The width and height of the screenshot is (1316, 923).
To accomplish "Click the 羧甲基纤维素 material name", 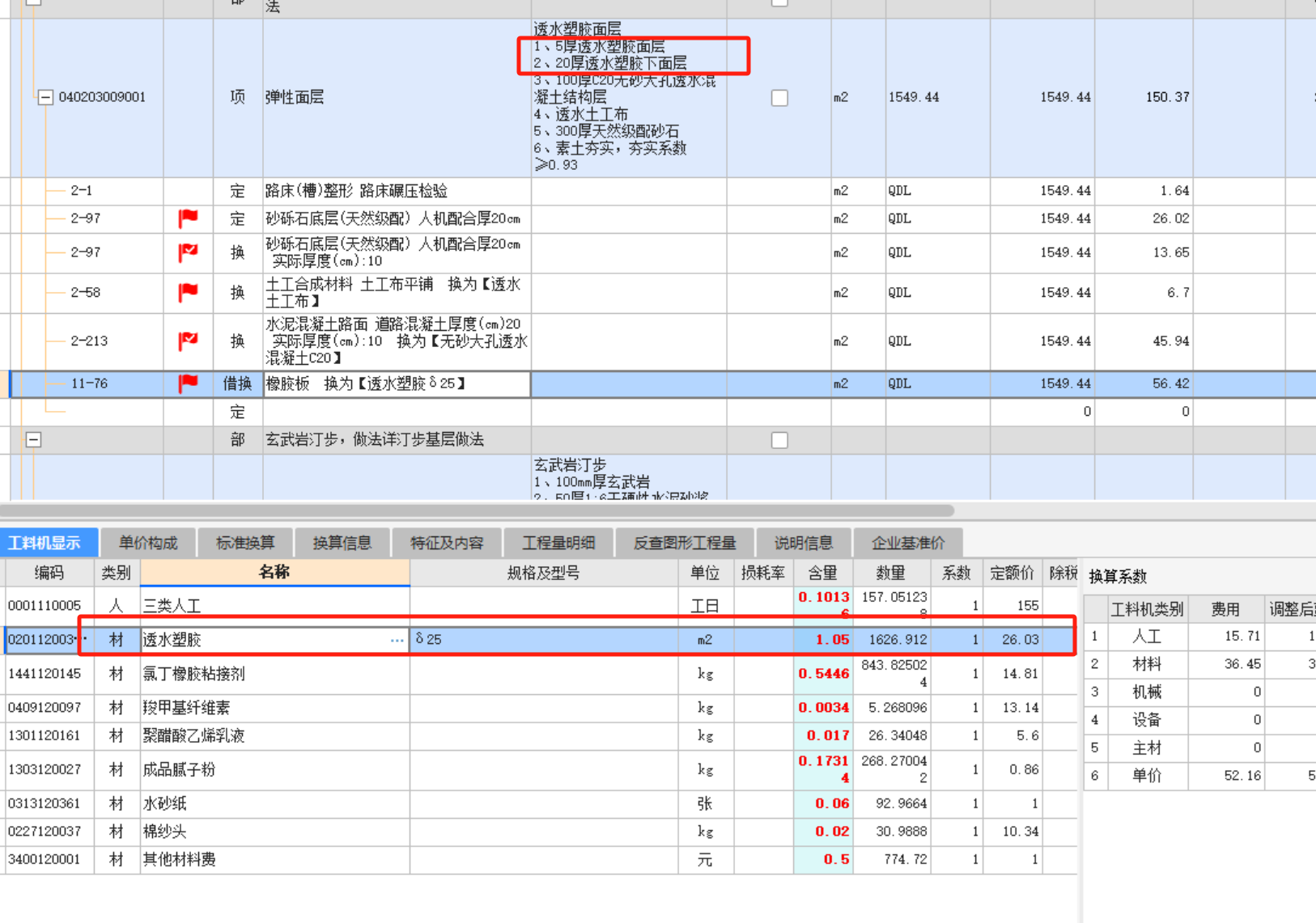I will 186,708.
